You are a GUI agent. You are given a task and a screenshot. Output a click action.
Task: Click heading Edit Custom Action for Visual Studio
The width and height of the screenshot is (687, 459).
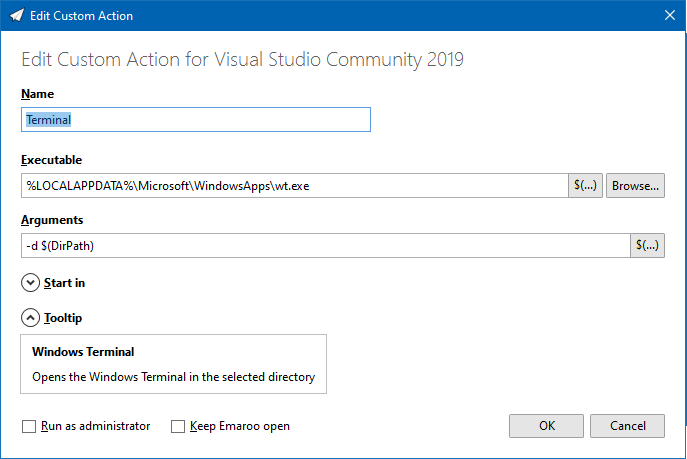point(242,60)
